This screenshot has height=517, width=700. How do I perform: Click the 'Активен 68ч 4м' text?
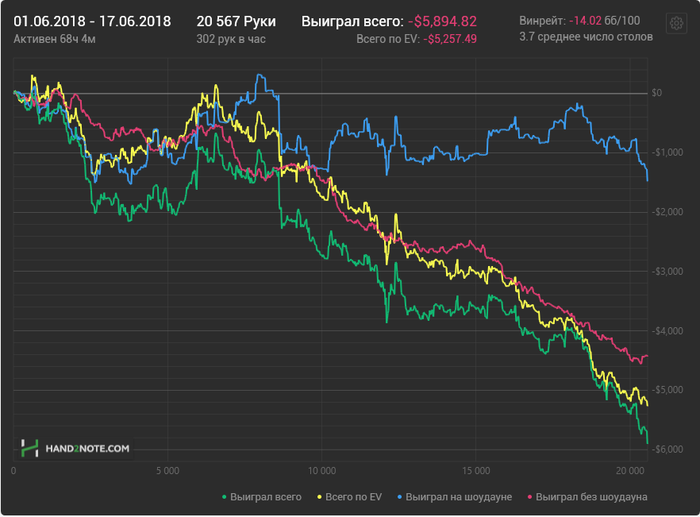(x=54, y=39)
